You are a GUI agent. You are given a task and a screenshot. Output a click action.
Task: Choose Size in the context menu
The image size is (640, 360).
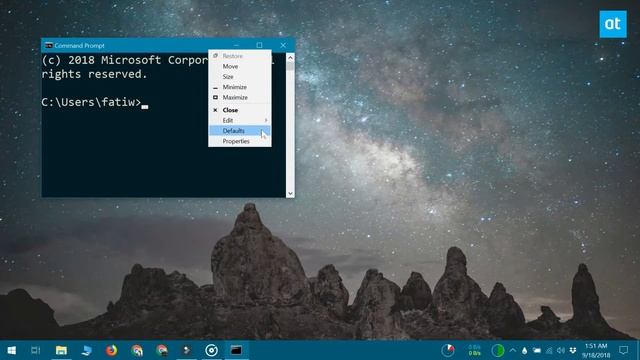(240, 77)
